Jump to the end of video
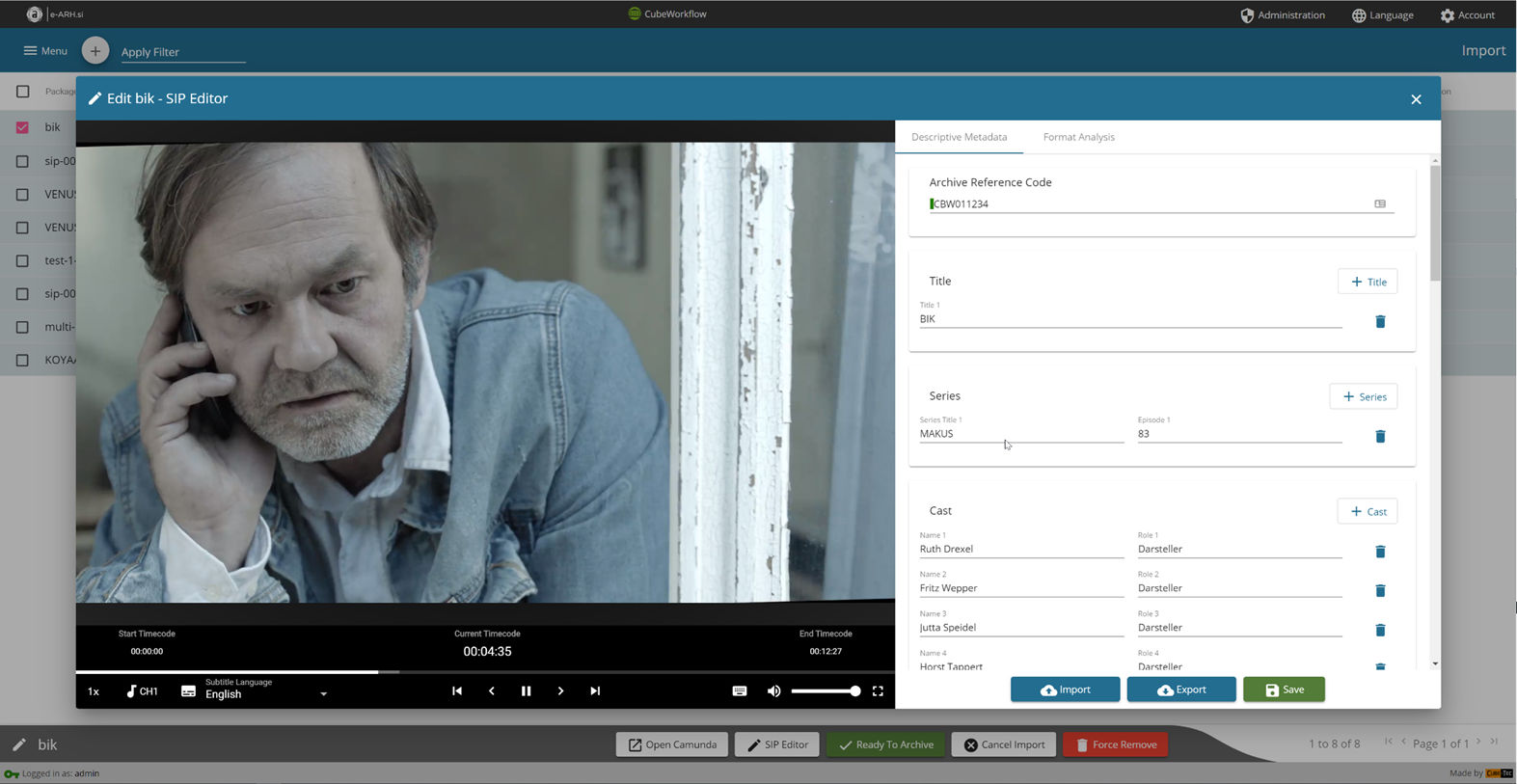 [x=595, y=690]
